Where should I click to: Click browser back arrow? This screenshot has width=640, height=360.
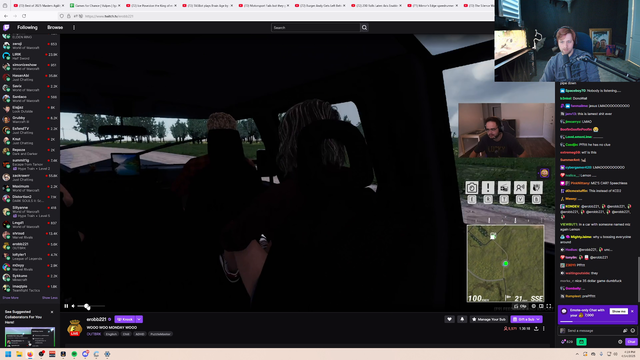(6, 16)
